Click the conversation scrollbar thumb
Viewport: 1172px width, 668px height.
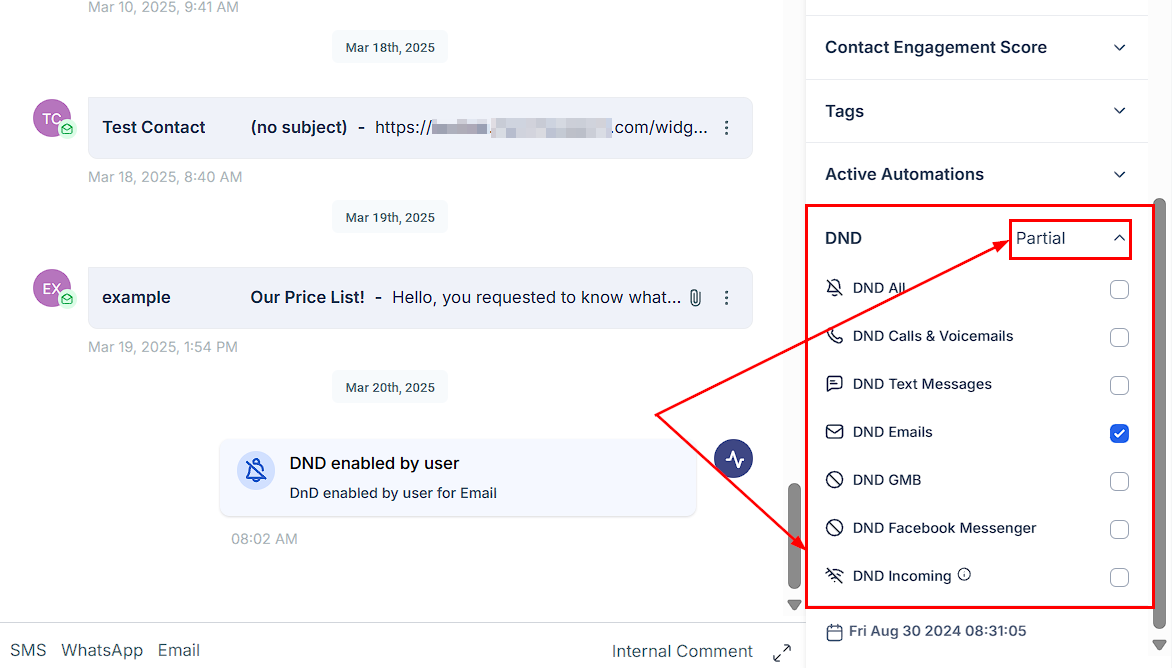(795, 536)
